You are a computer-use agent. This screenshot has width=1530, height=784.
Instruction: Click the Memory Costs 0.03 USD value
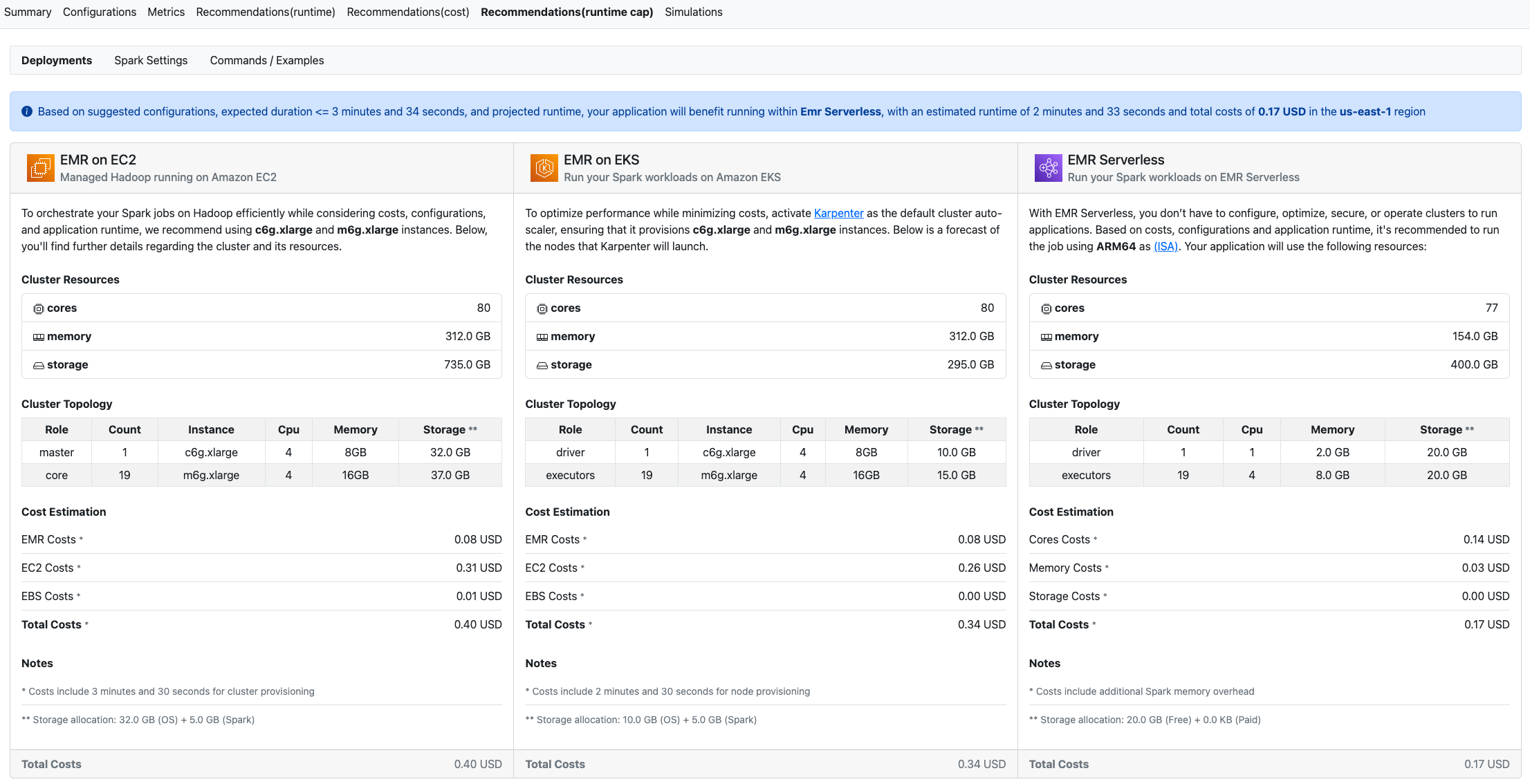click(x=1486, y=568)
